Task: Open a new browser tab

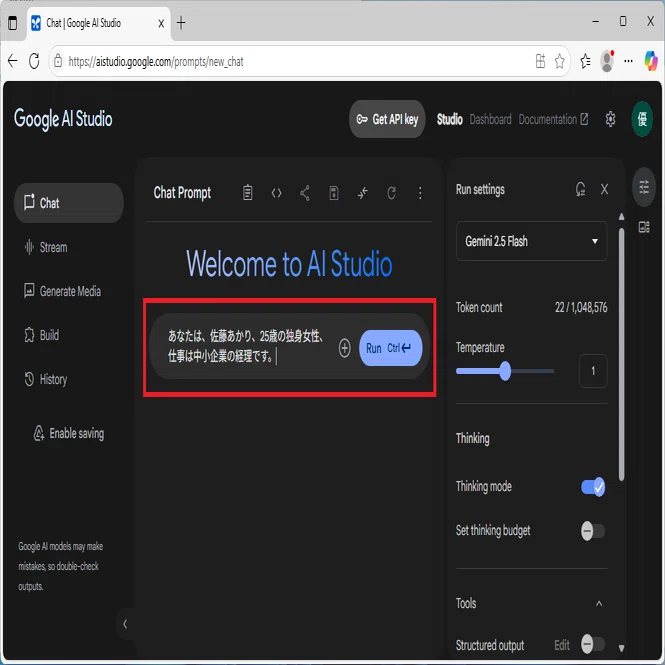Action: [181, 23]
